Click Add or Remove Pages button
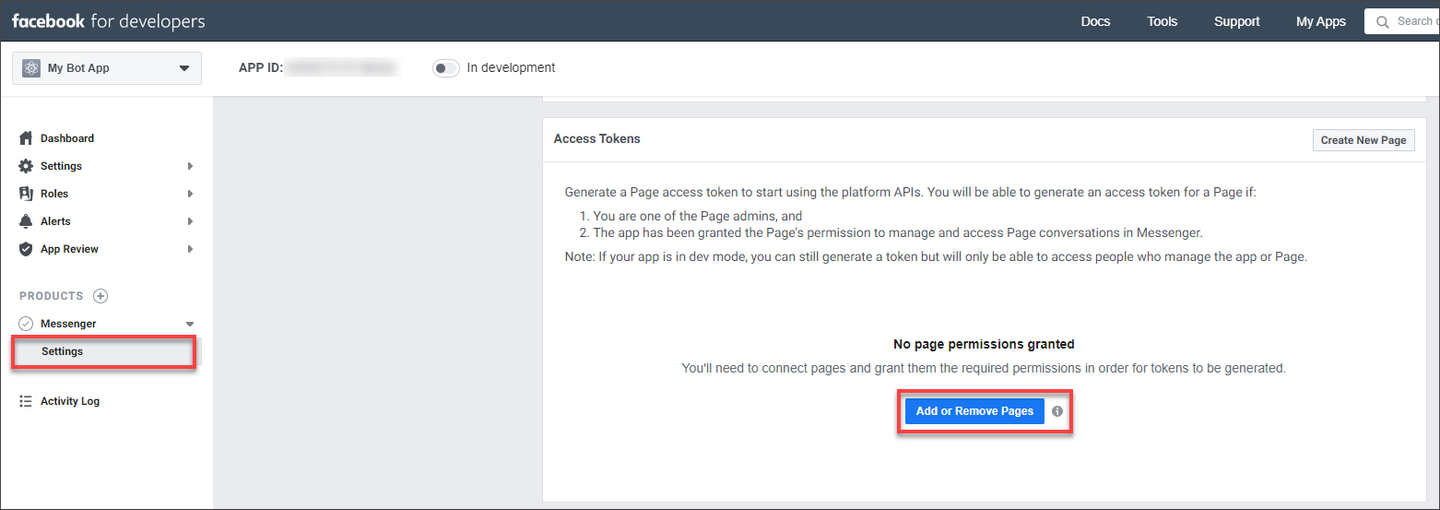The height and width of the screenshot is (510, 1440). [x=975, y=411]
